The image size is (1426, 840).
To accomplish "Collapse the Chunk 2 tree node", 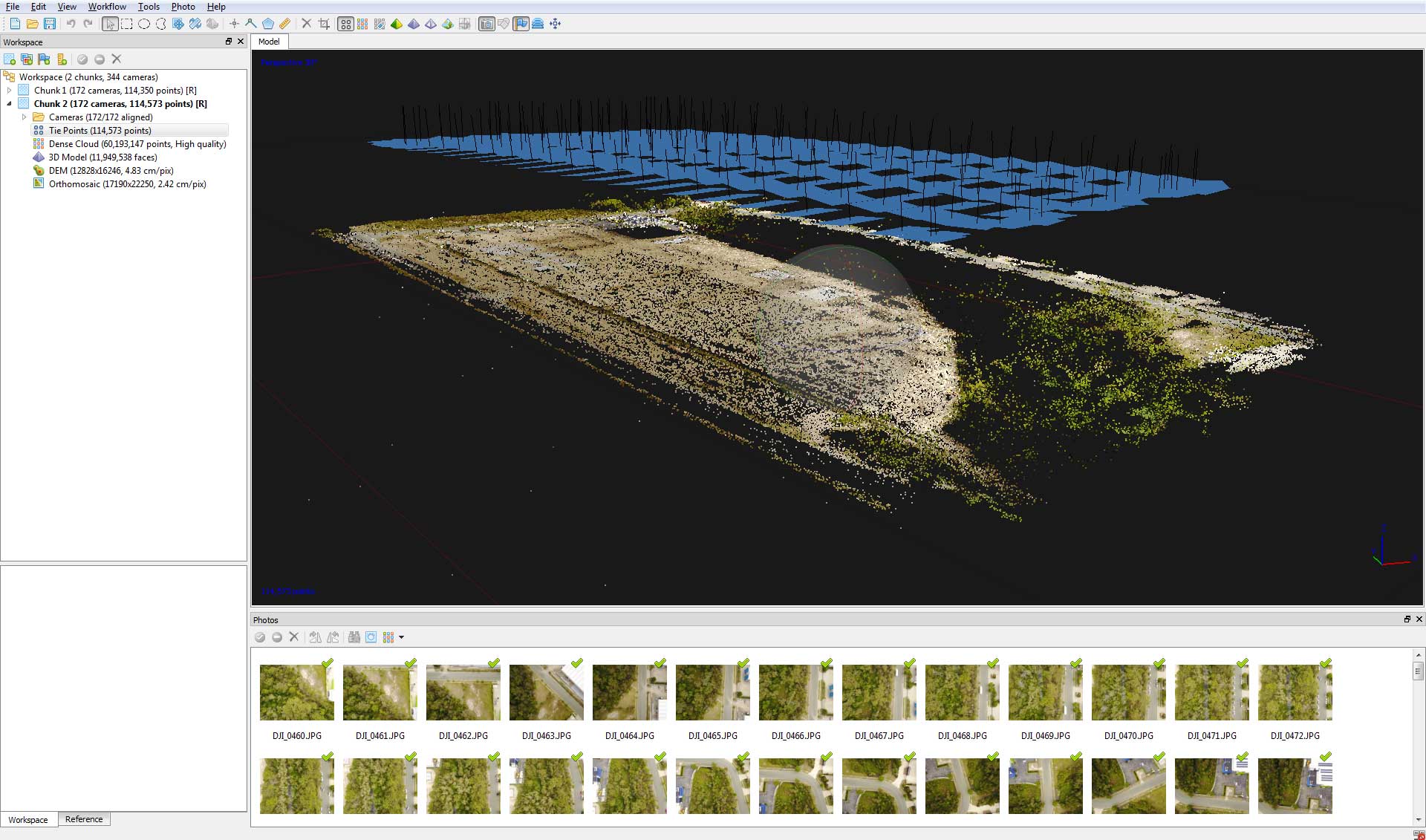I will coord(9,104).
